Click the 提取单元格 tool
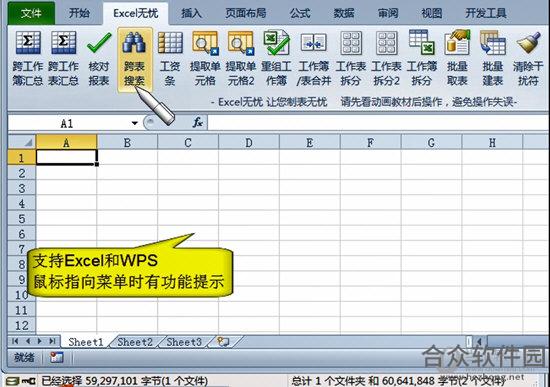Viewport: 550px width, 387px height. [x=205, y=59]
